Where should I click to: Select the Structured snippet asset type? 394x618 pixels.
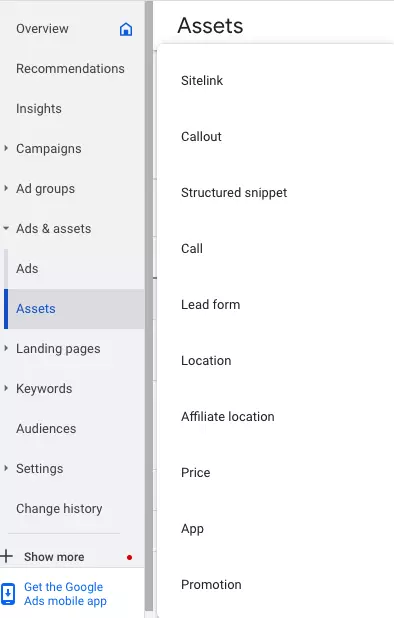[x=234, y=193]
